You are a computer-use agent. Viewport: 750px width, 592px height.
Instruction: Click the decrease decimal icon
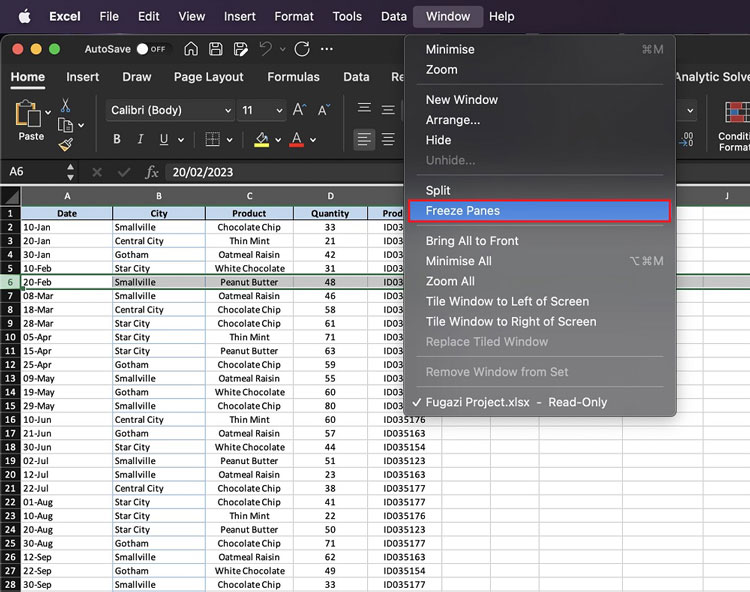click(x=686, y=139)
